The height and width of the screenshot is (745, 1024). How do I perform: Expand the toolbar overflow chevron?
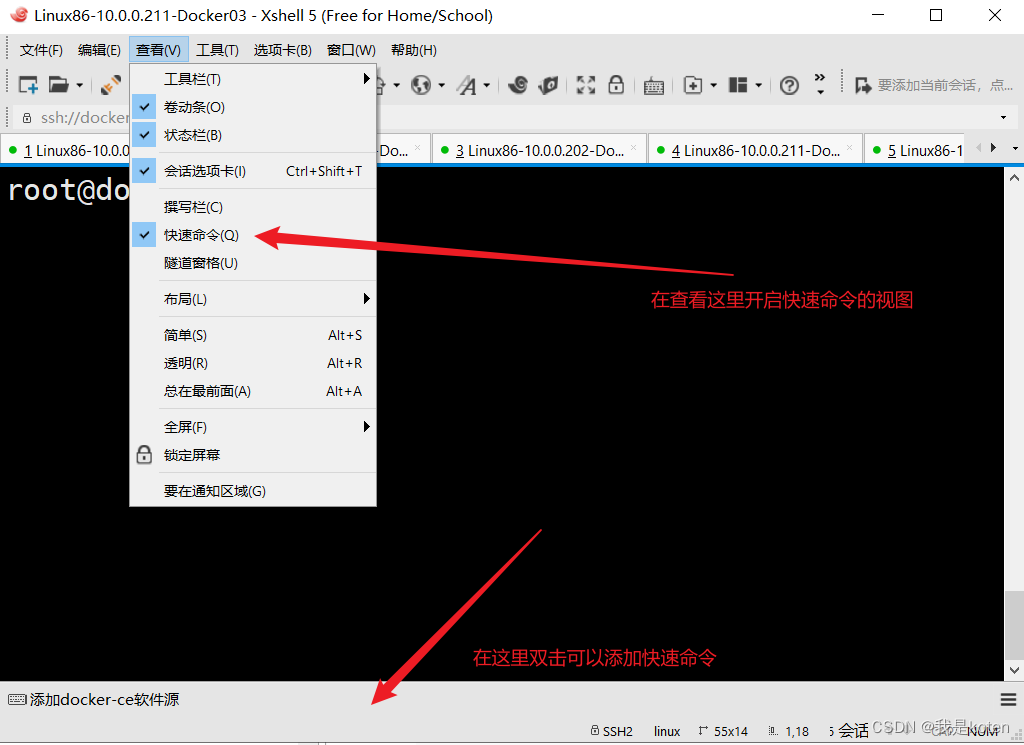[820, 84]
